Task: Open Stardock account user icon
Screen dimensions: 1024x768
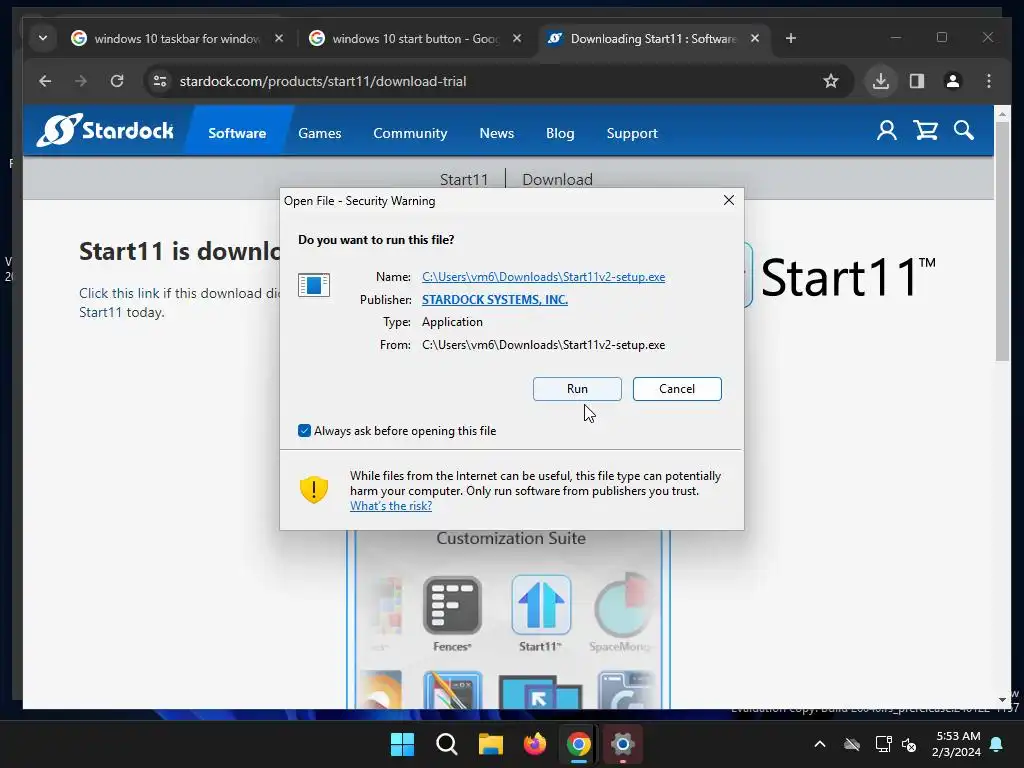Action: click(886, 131)
